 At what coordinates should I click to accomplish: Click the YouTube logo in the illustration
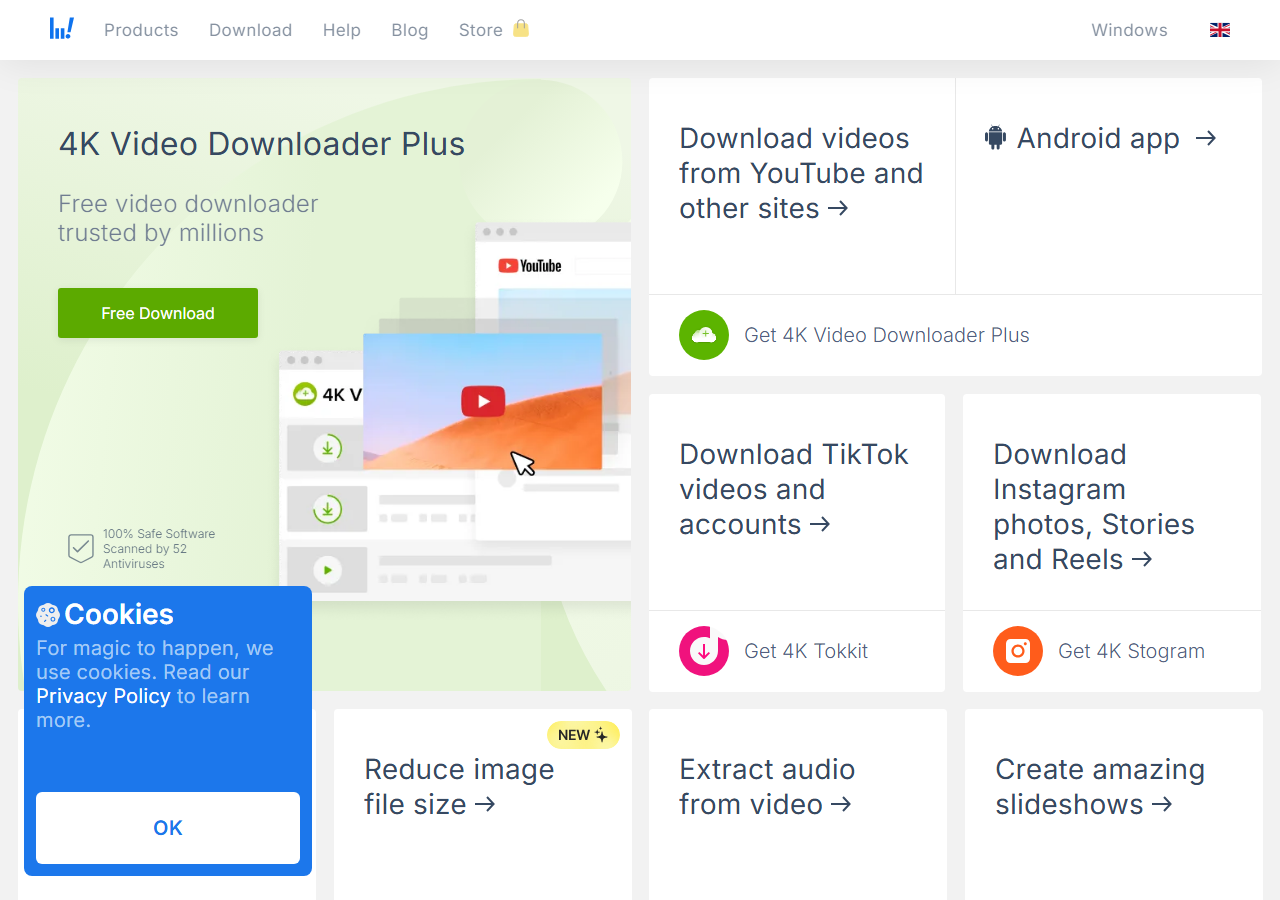[x=530, y=265]
